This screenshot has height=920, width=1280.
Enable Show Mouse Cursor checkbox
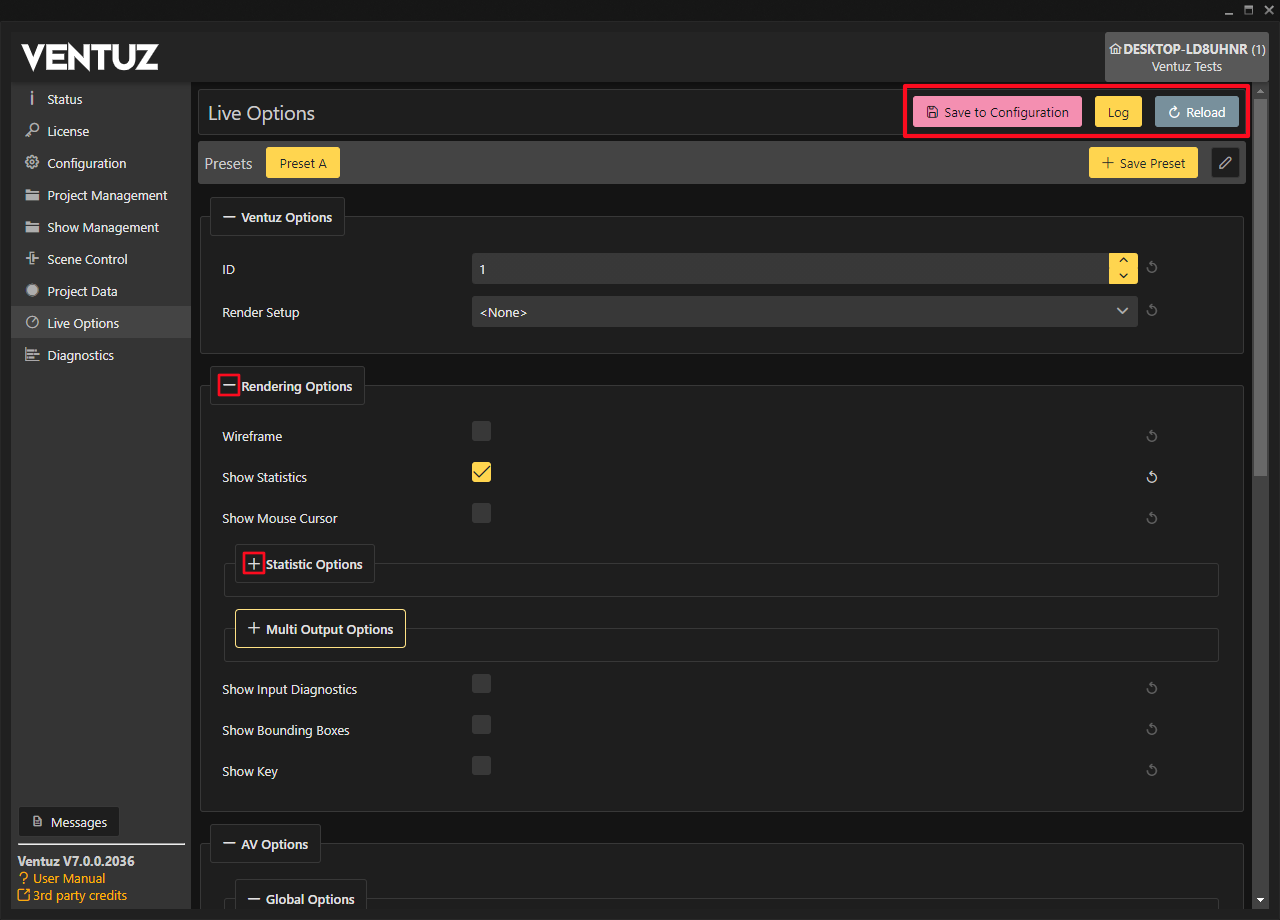[481, 513]
